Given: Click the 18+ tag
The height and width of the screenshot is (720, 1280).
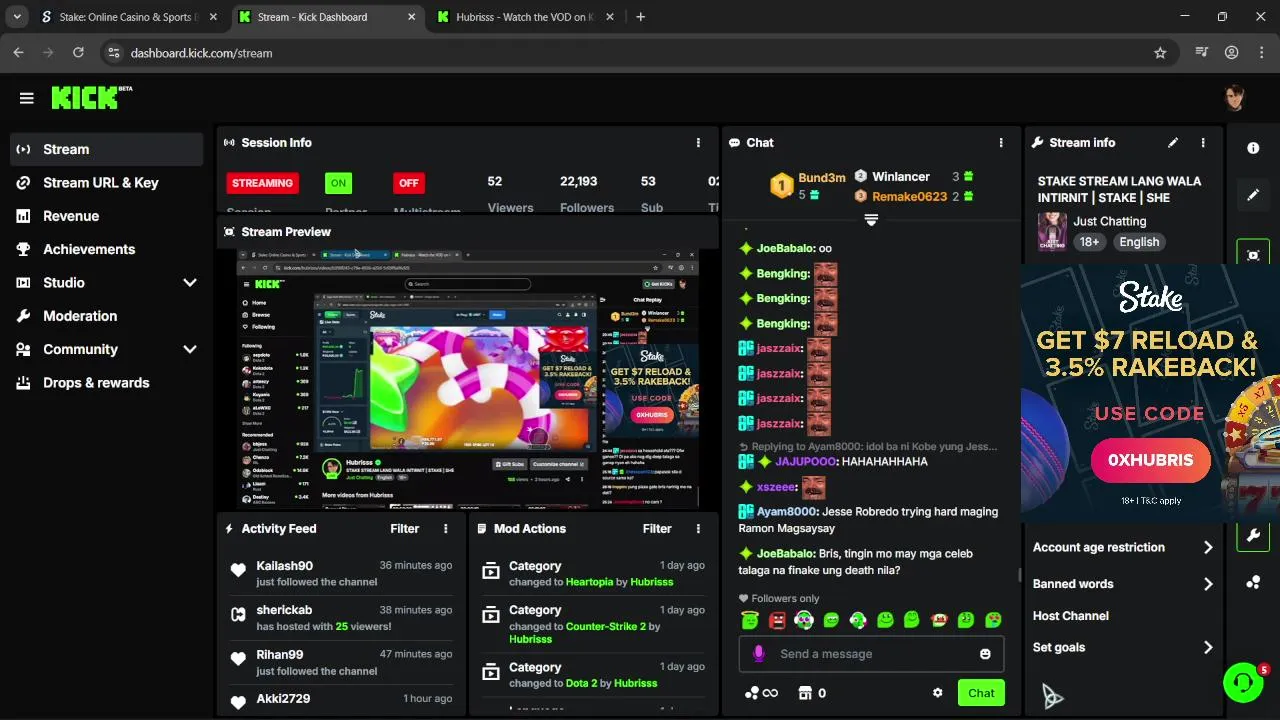Looking at the screenshot, I should (1089, 242).
